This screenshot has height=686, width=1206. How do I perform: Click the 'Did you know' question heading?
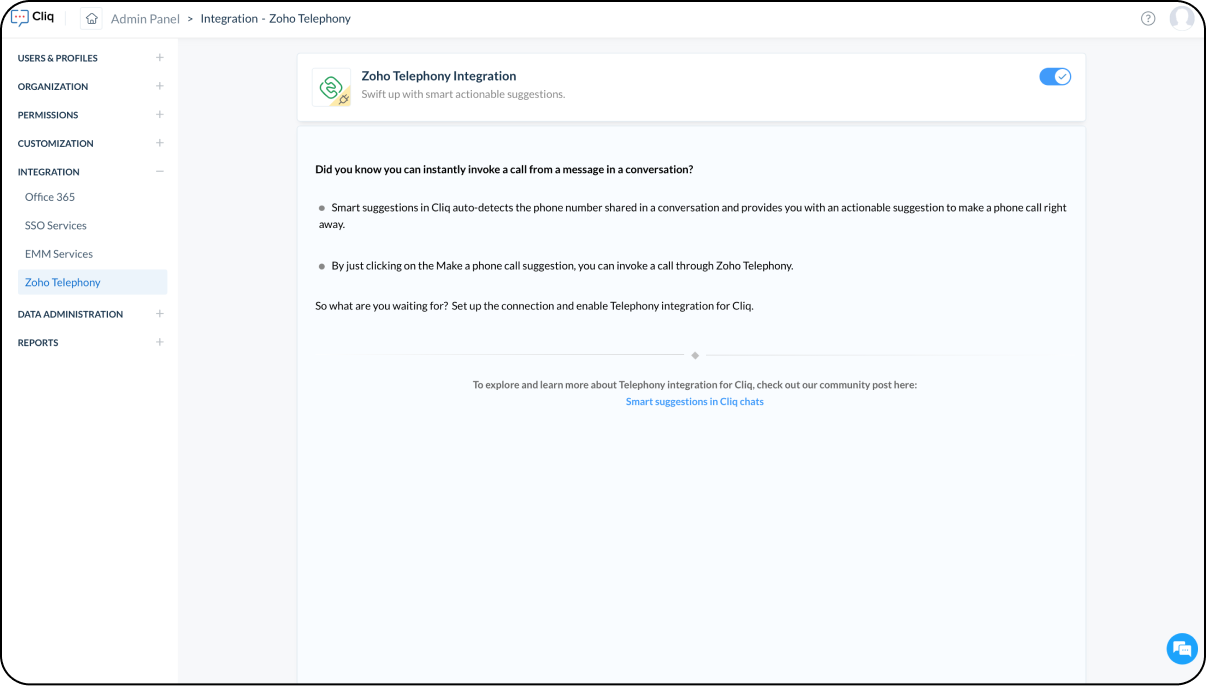tap(504, 169)
